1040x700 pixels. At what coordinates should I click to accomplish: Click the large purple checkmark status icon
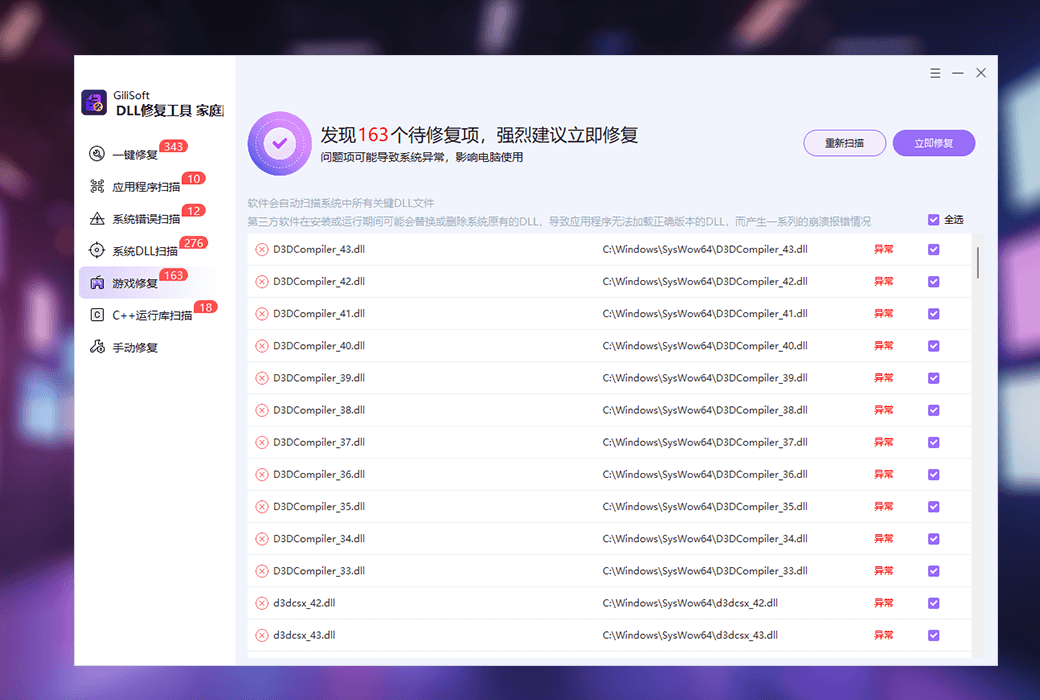[x=280, y=143]
